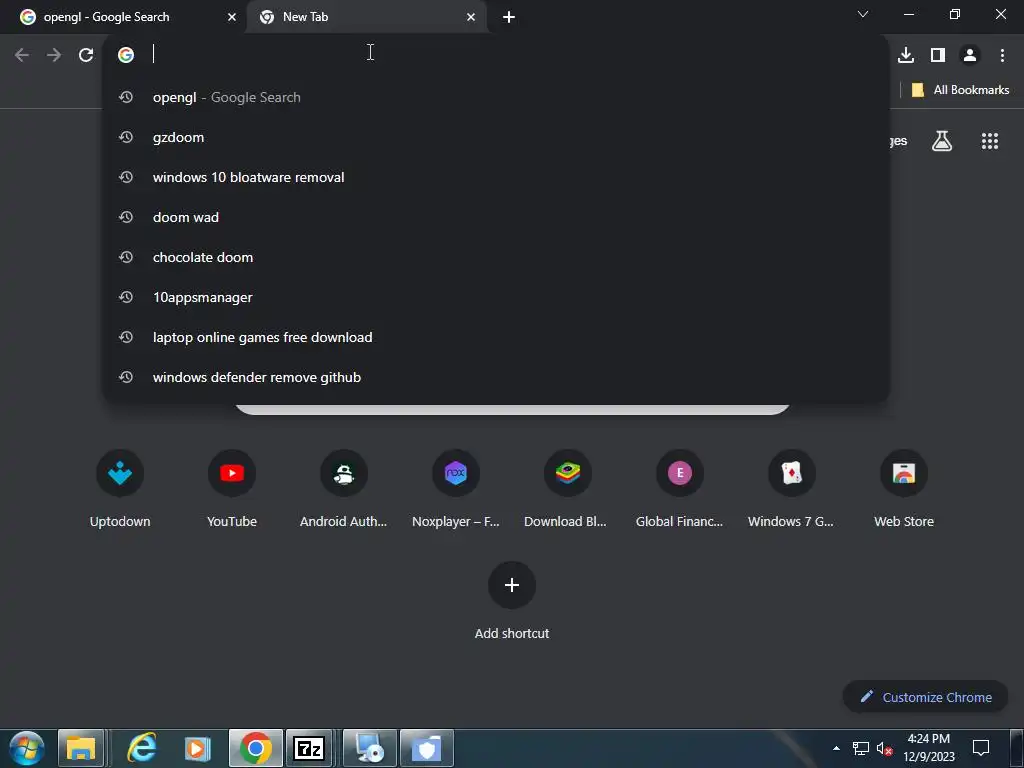
Task: Select windows defender remove github suggestion
Action: pyautogui.click(x=496, y=377)
